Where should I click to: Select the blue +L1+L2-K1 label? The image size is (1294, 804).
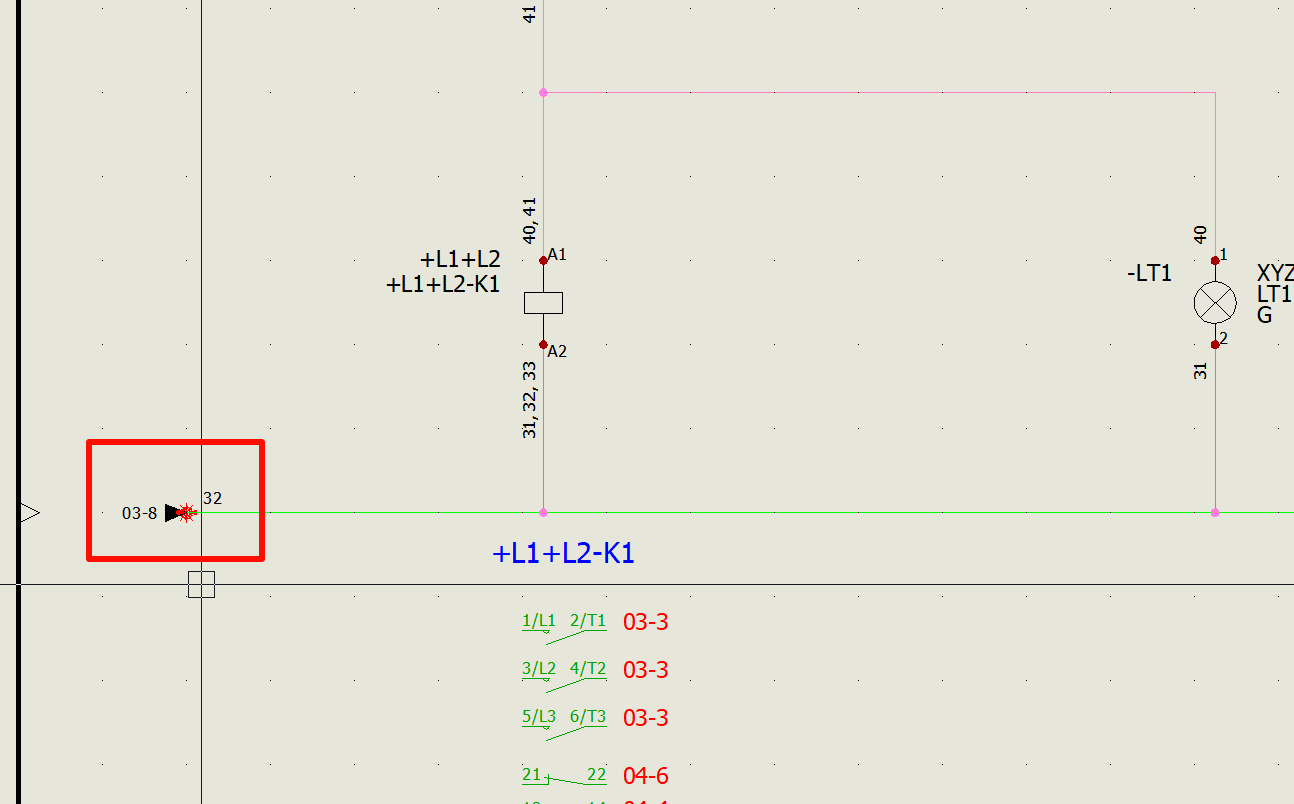(x=563, y=553)
